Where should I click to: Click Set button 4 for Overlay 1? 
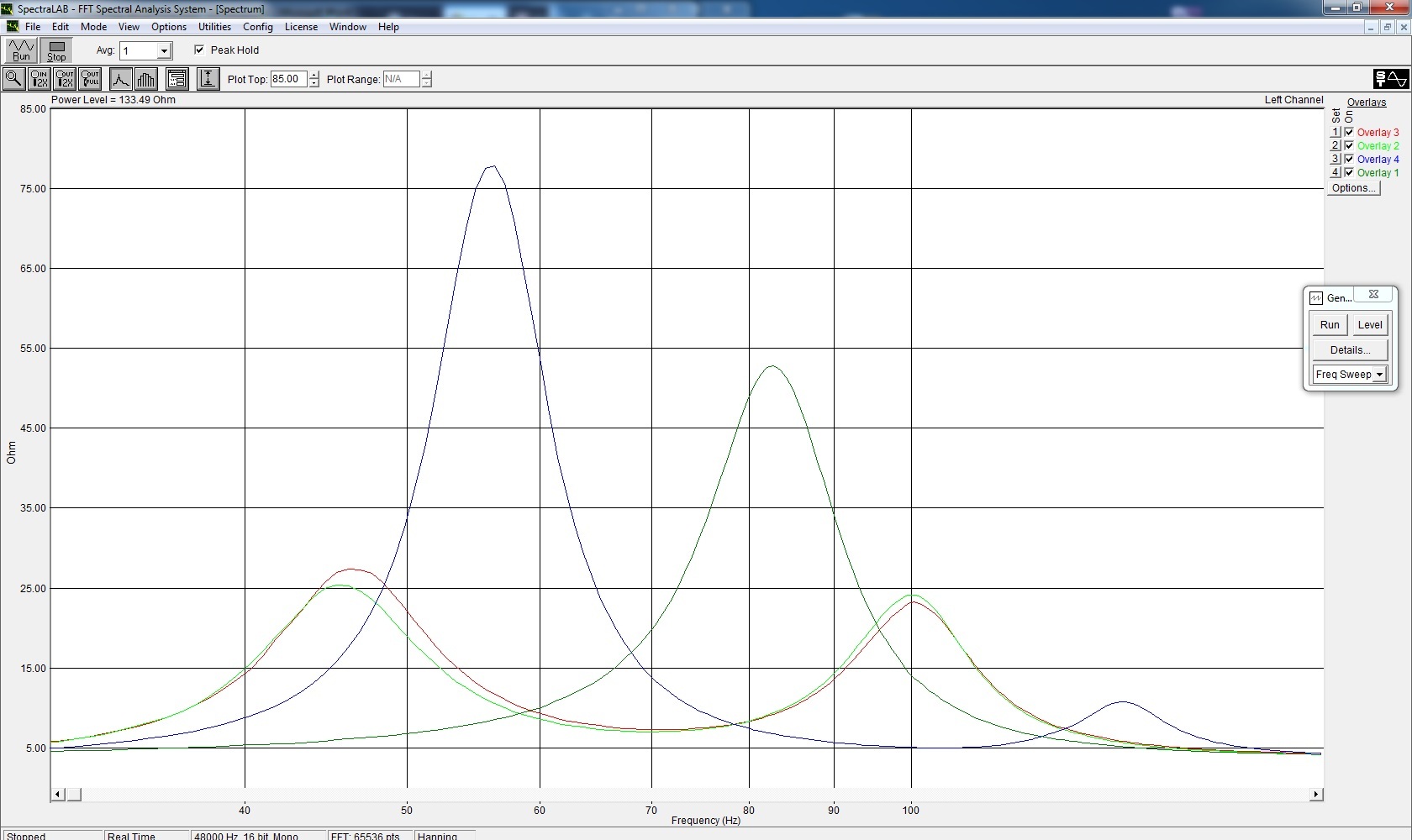(x=1335, y=173)
